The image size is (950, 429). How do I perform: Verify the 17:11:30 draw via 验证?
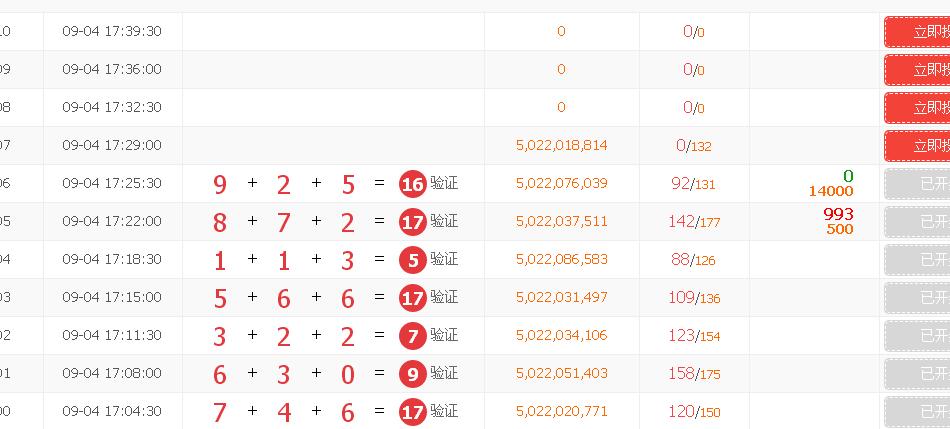[444, 336]
